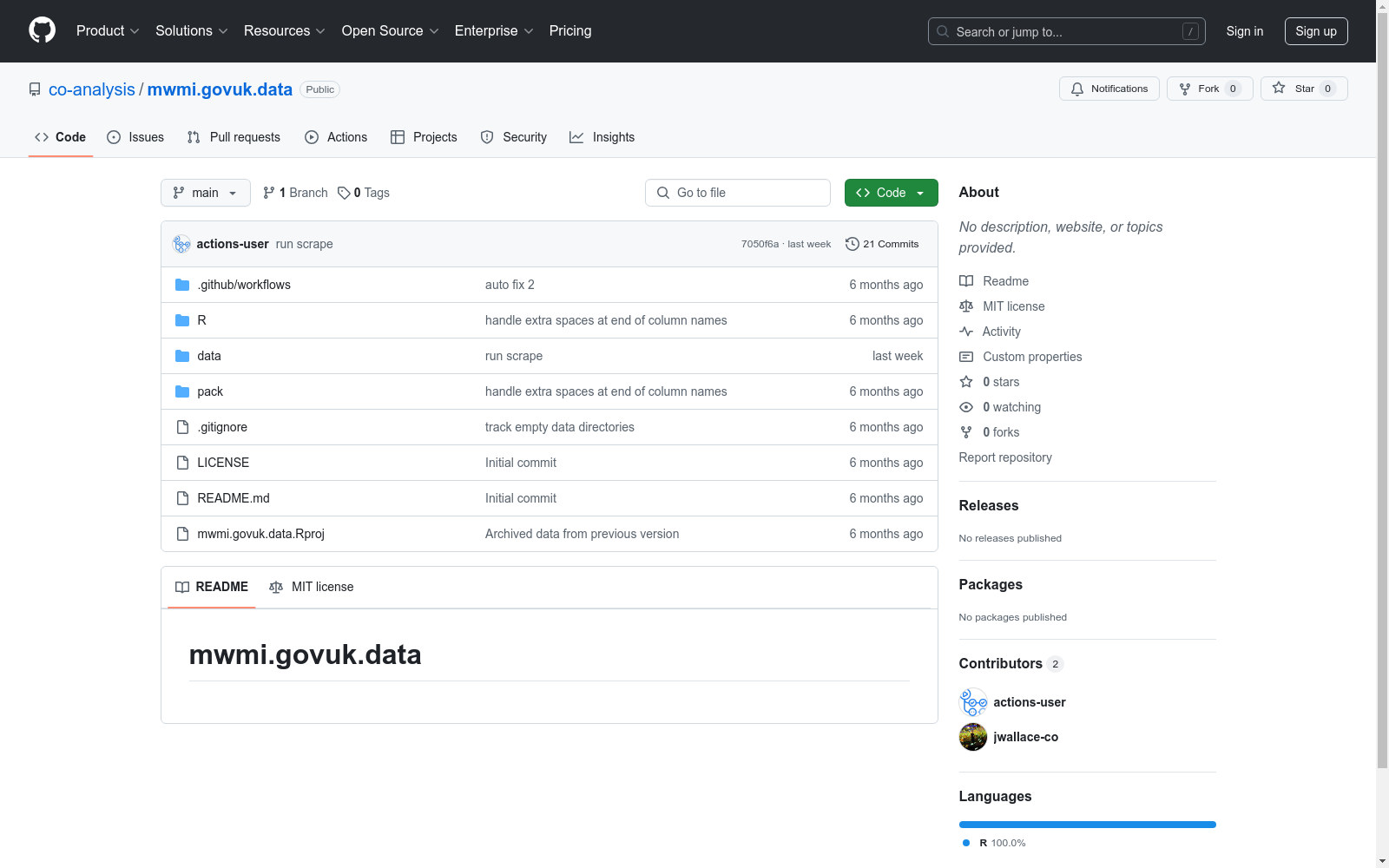Click the folder icon beside pack
1389x868 pixels.
(x=182, y=391)
